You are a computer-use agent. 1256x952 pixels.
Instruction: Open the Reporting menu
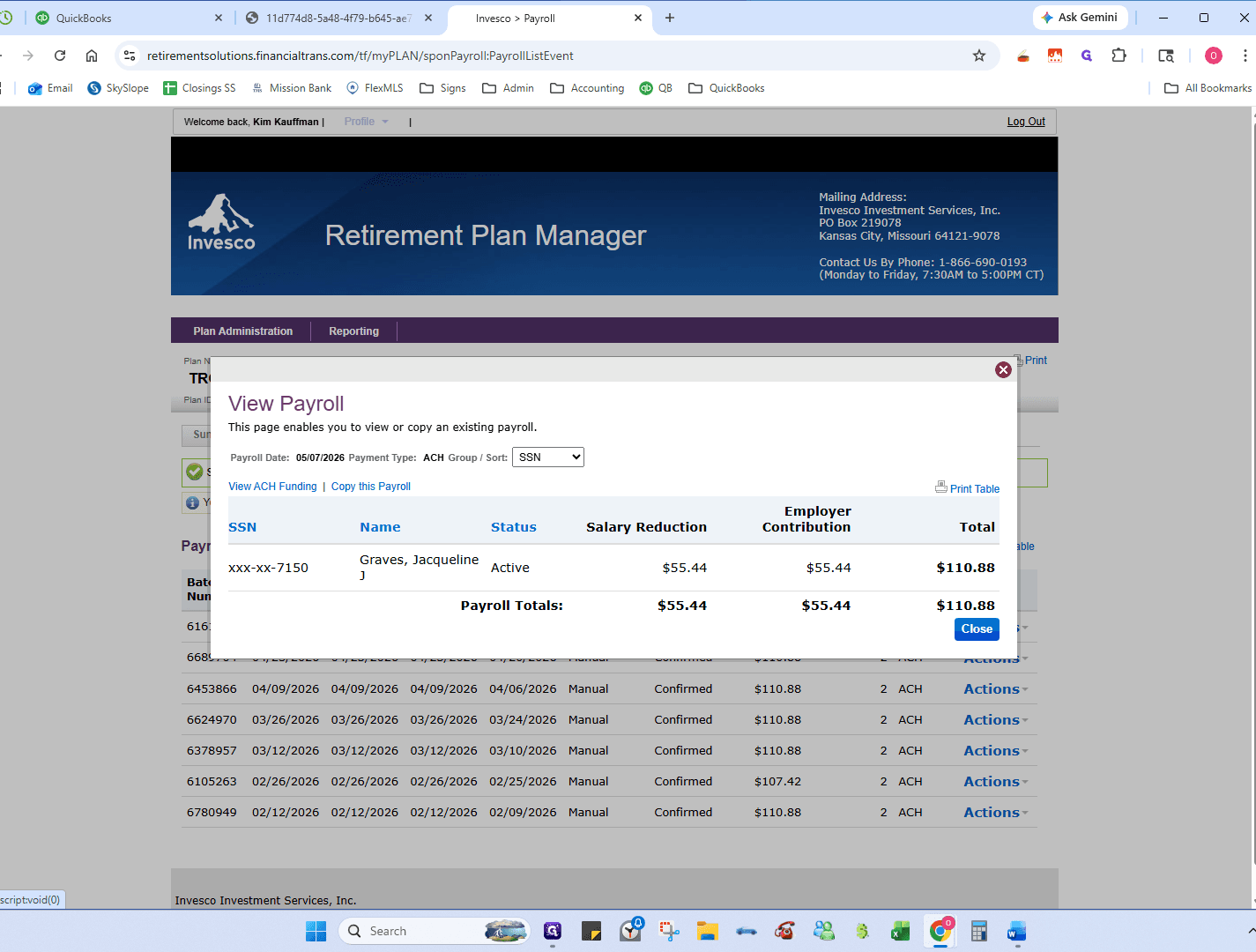click(354, 331)
